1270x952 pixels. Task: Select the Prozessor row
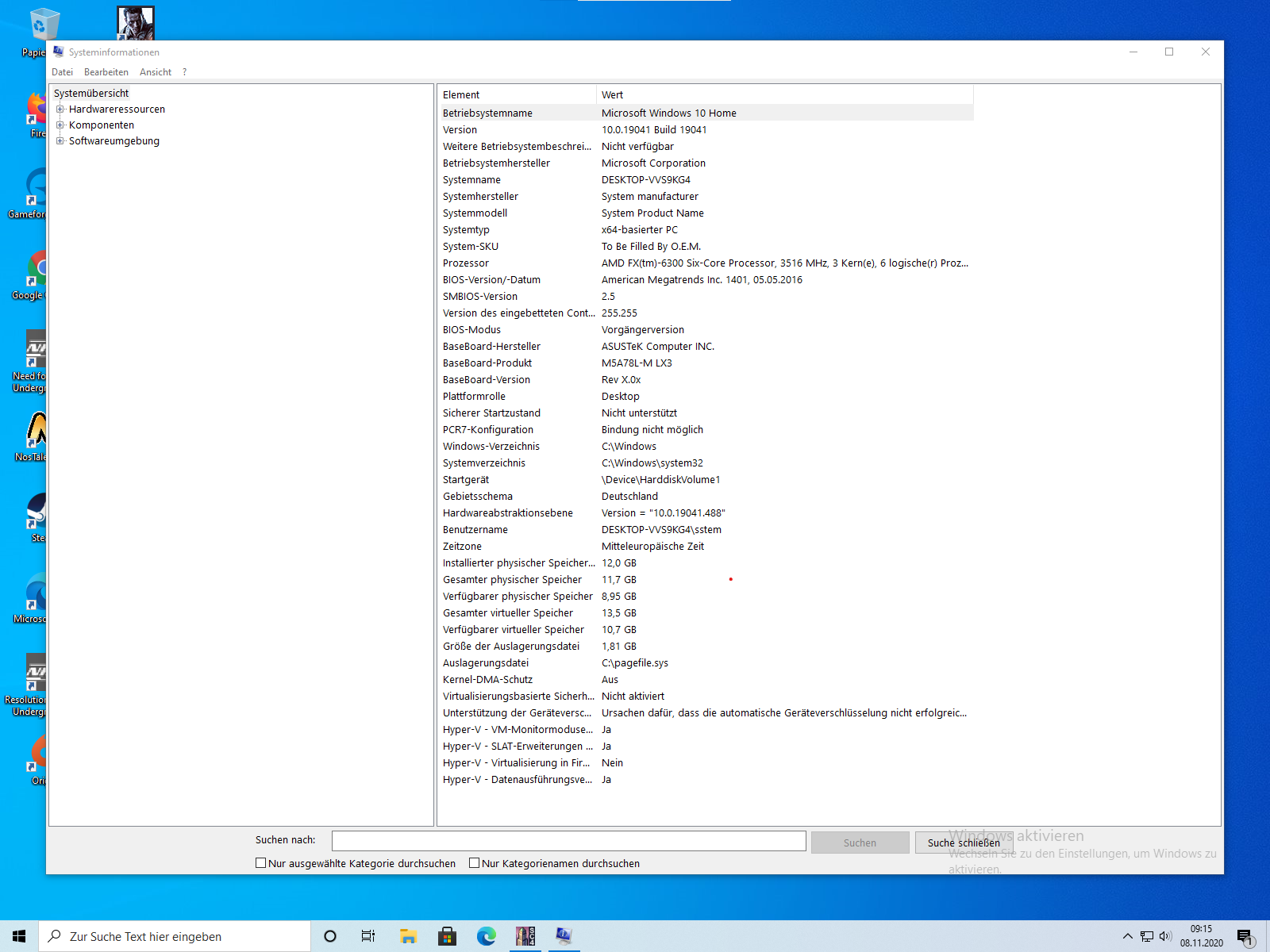706,263
